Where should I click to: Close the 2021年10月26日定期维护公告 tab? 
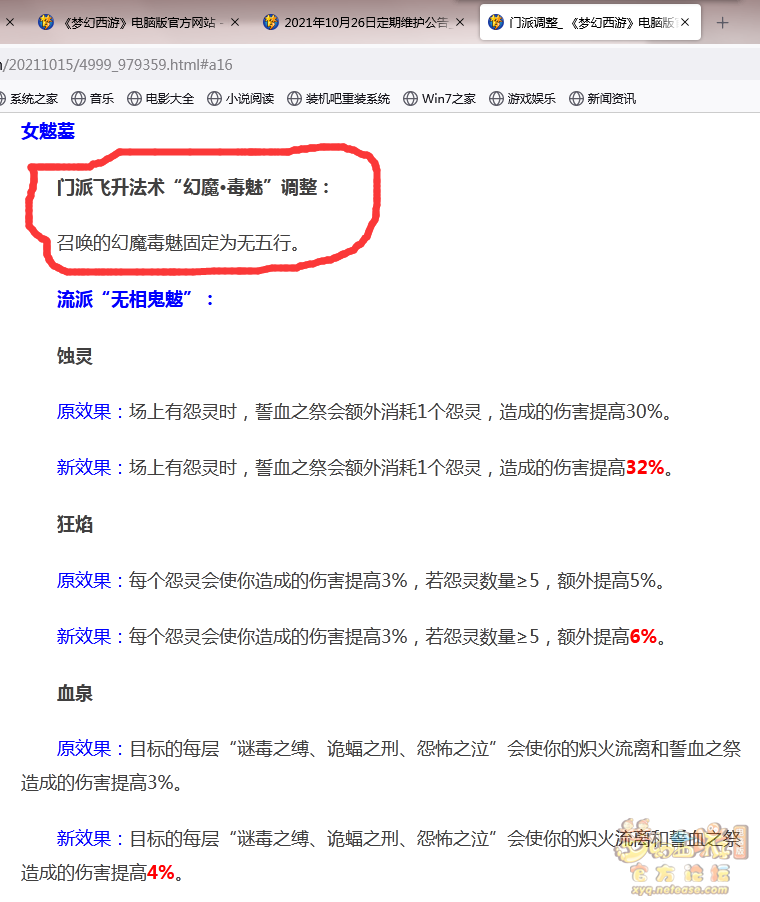point(460,22)
